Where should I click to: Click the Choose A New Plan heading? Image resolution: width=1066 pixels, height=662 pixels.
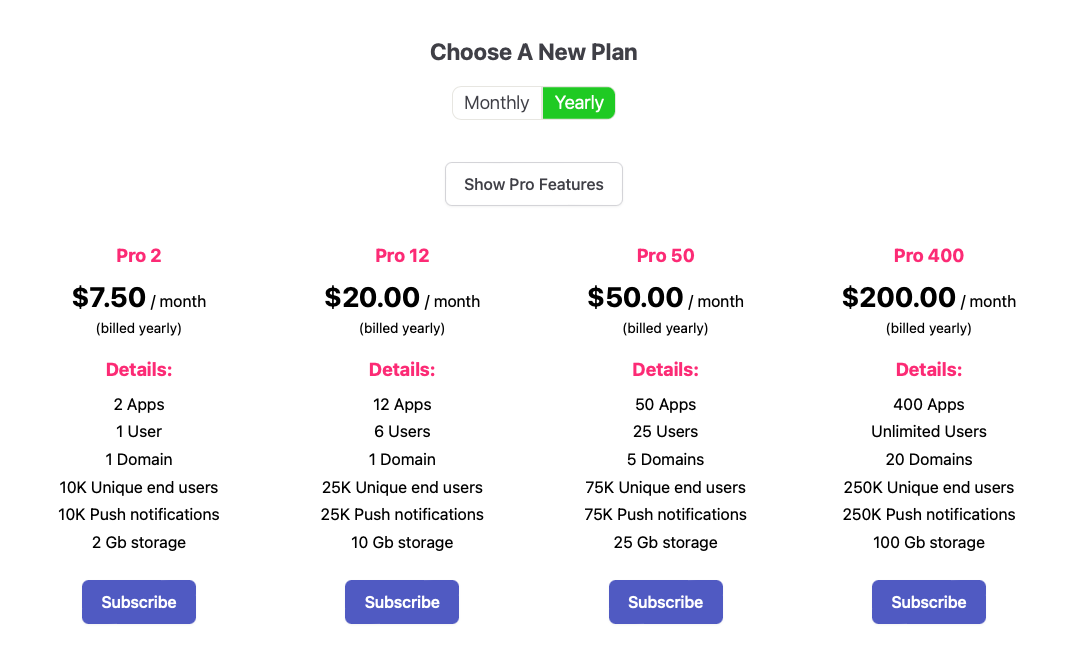tap(533, 52)
